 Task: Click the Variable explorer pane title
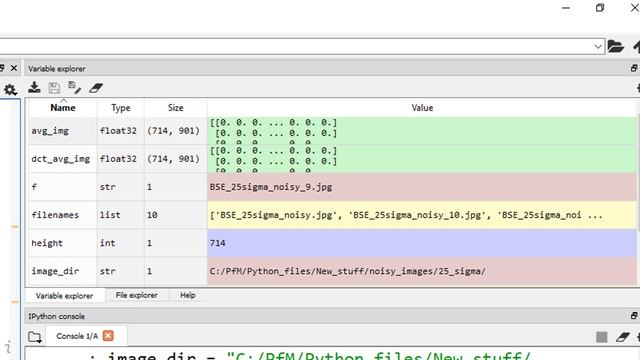point(57,69)
